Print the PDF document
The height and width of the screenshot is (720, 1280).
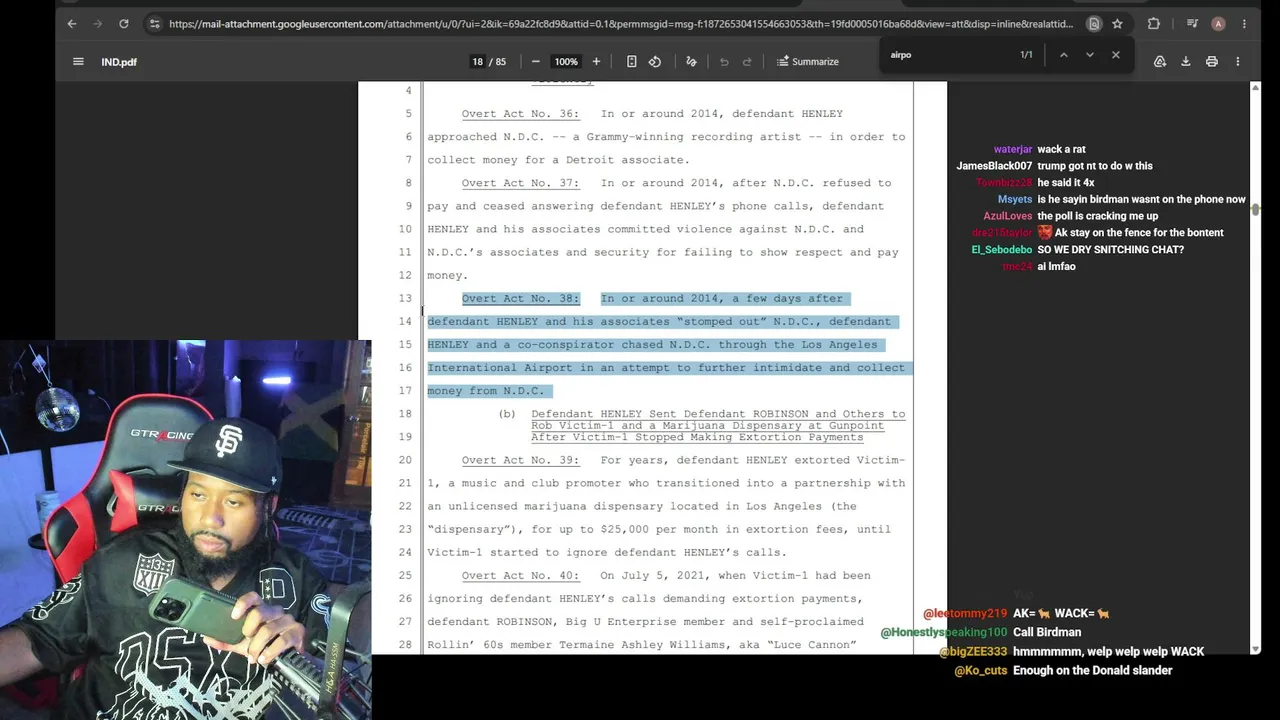coord(1212,62)
